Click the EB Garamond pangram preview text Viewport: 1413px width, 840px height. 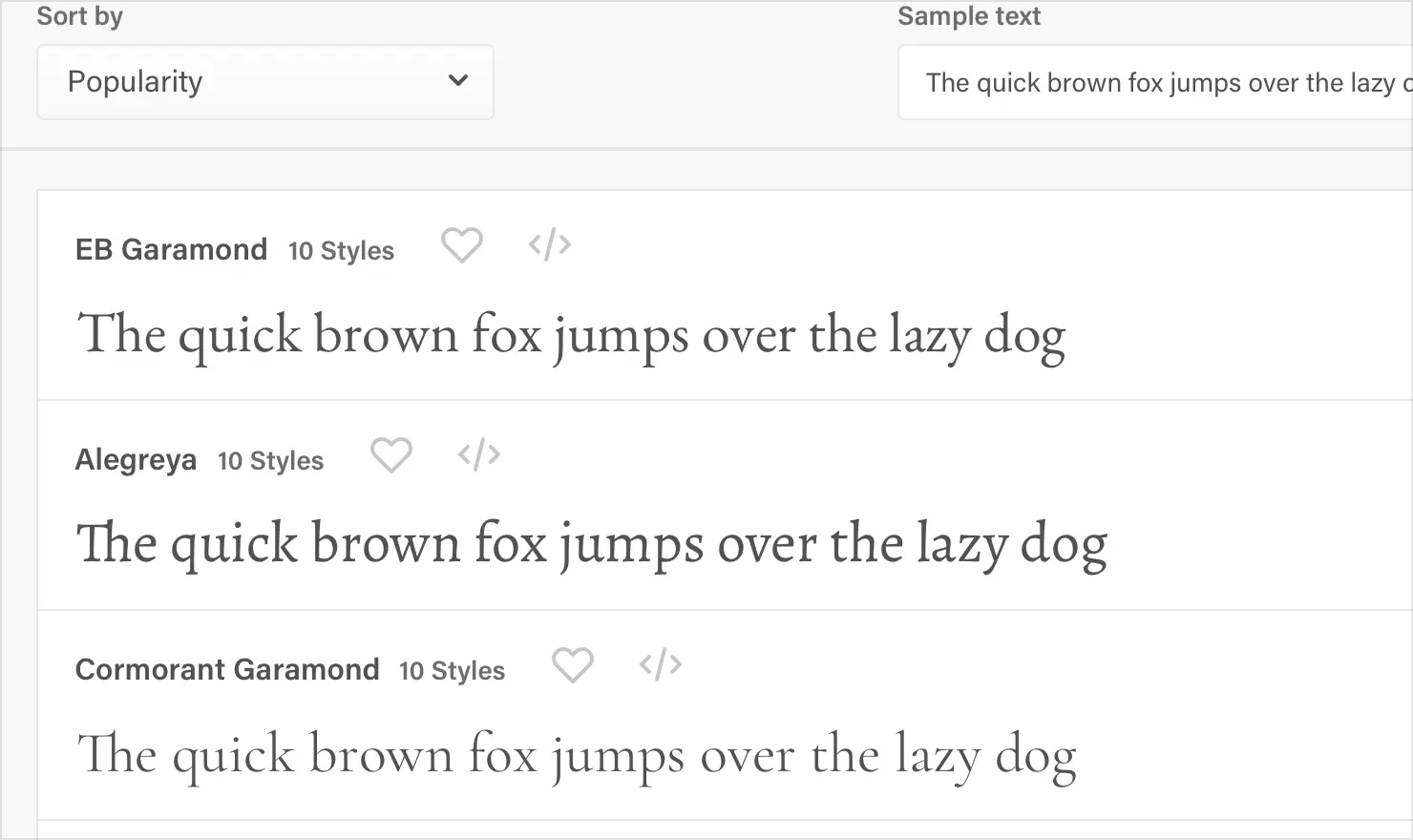(570, 335)
